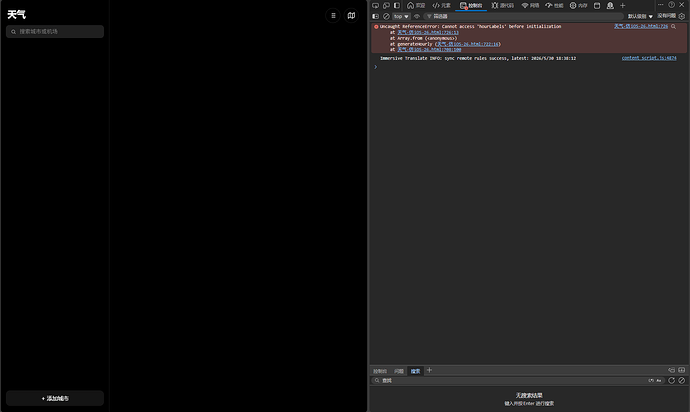The width and height of the screenshot is (690, 412).
Task: Toggle the console sidebar
Action: (375, 16)
